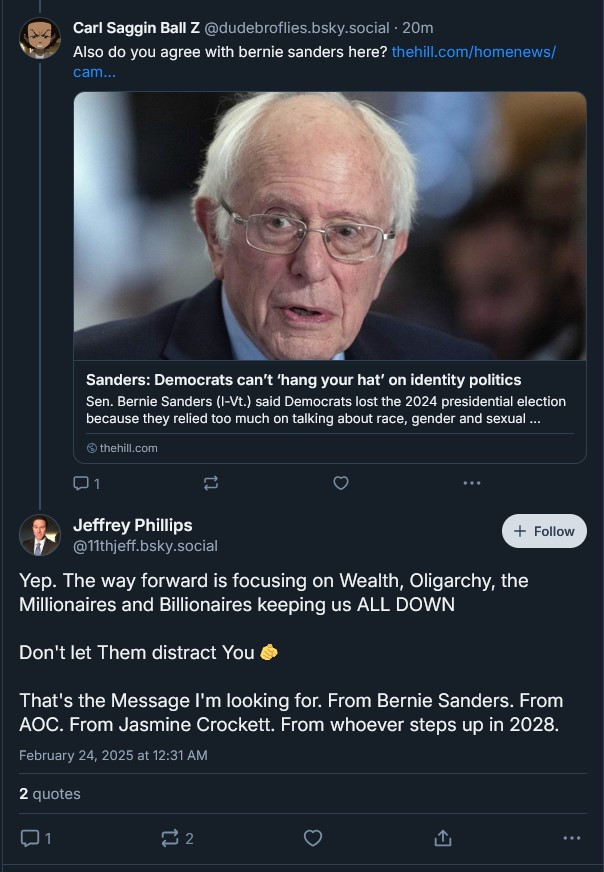604x872 pixels.
Task: Reply to Jeffrey Phillips' post
Action: click(x=36, y=838)
